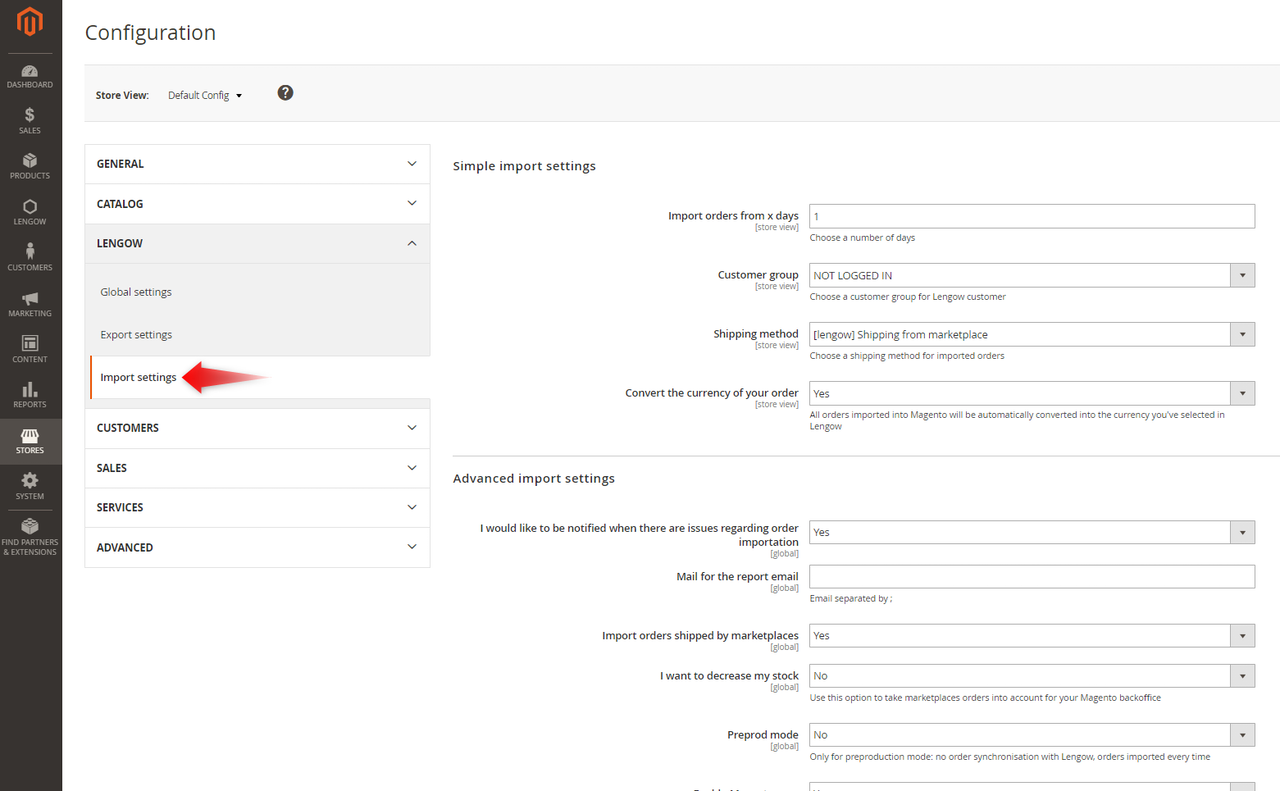Open the Store View selector
1280x791 pixels.
204,95
